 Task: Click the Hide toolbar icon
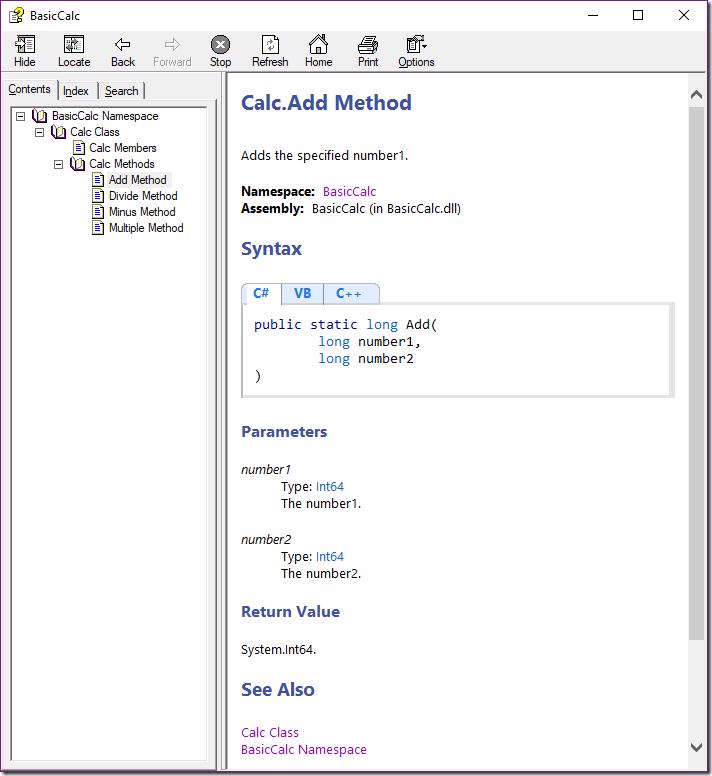[x=25, y=45]
